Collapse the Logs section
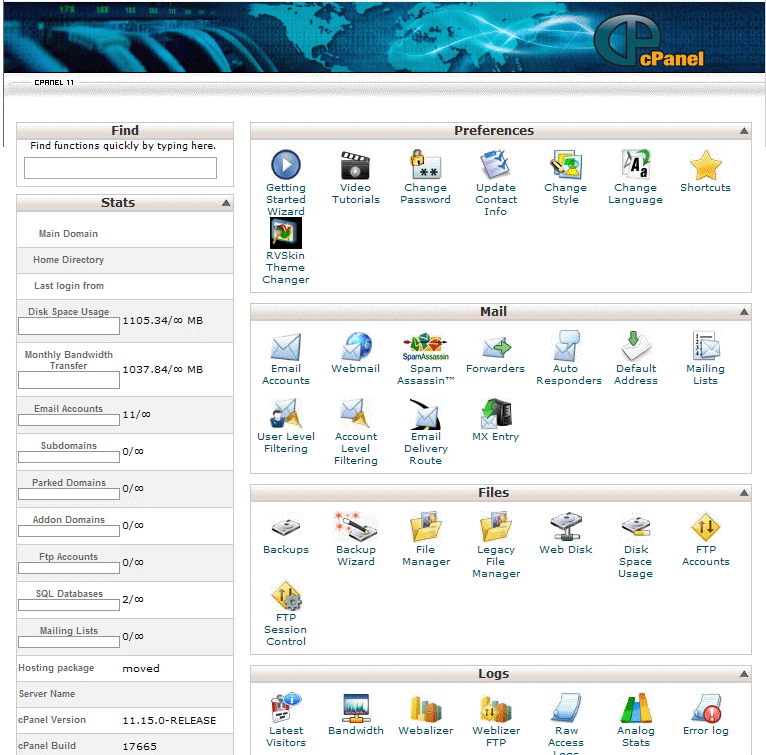Image resolution: width=766 pixels, height=755 pixels. [x=744, y=674]
